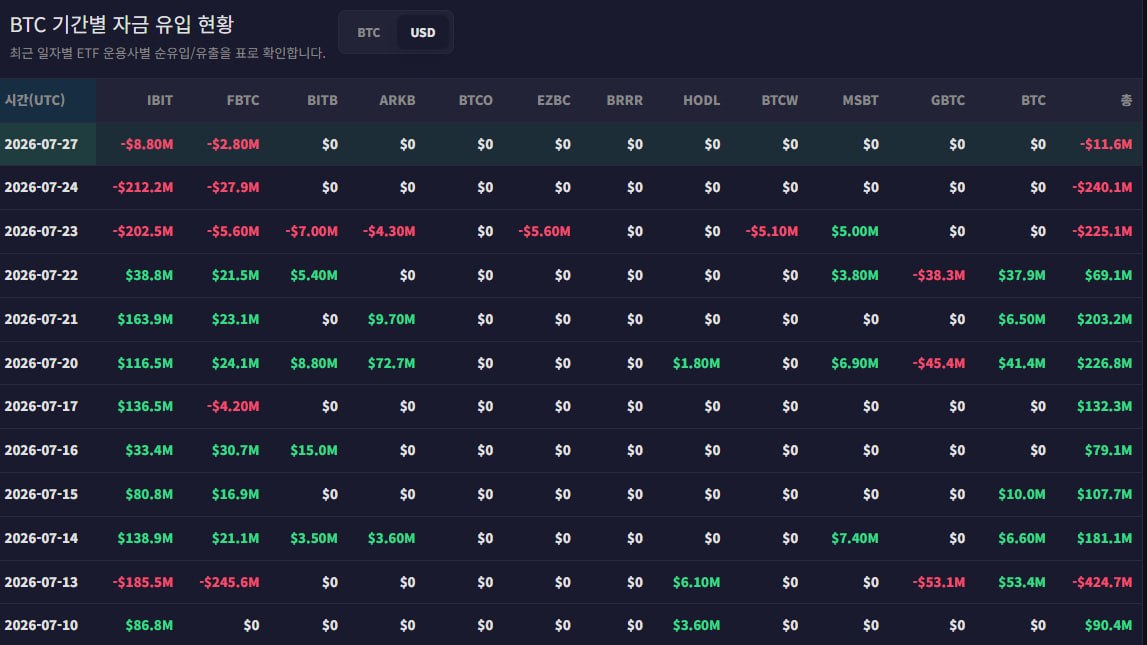Click the HODL column header

[701, 100]
